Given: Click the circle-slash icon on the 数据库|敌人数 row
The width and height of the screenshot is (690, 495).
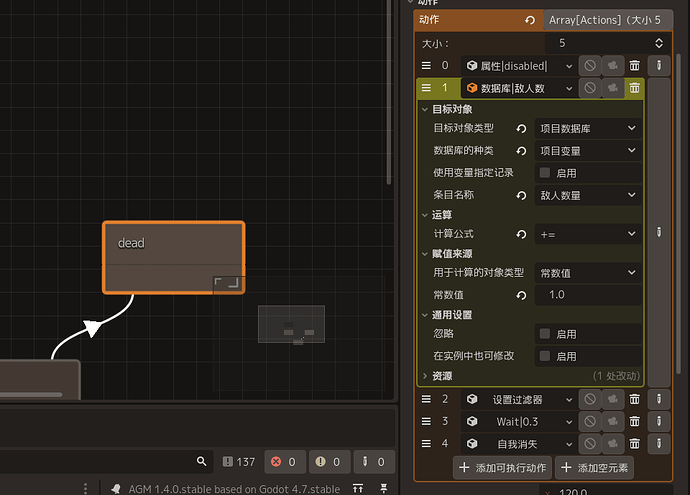Looking at the screenshot, I should [590, 88].
